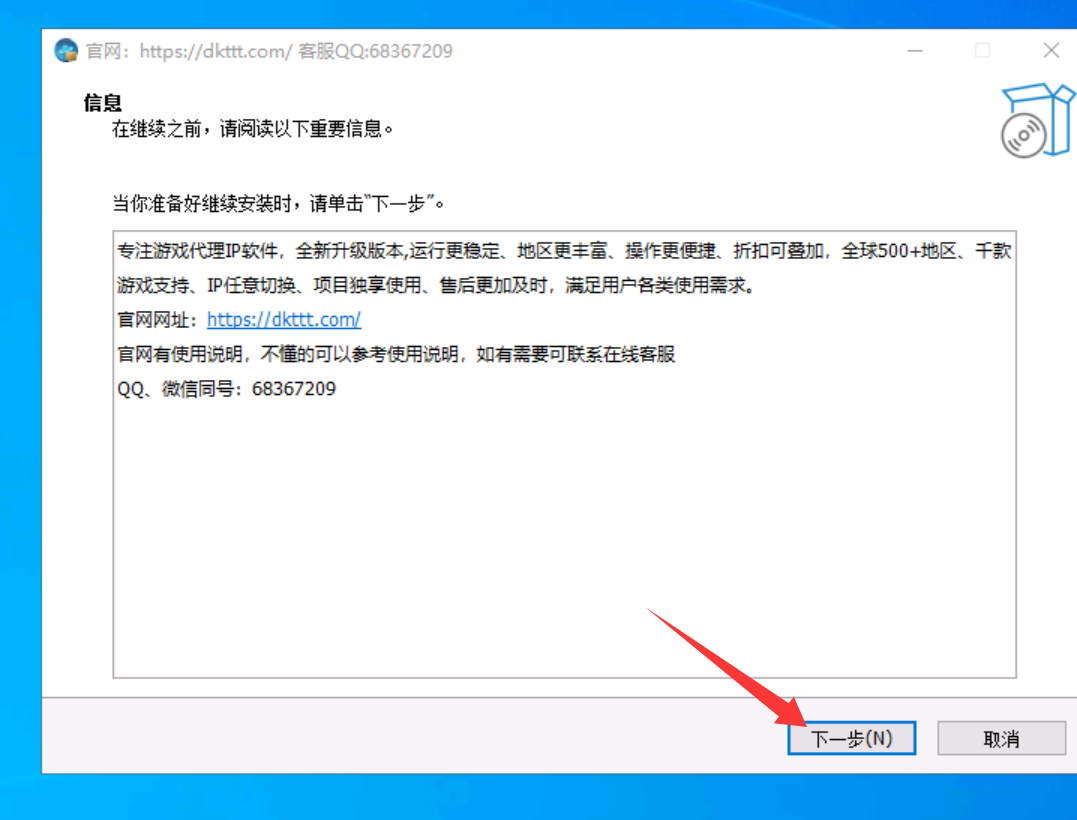Close the installer window
The image size is (1077, 820).
pos(1051,50)
